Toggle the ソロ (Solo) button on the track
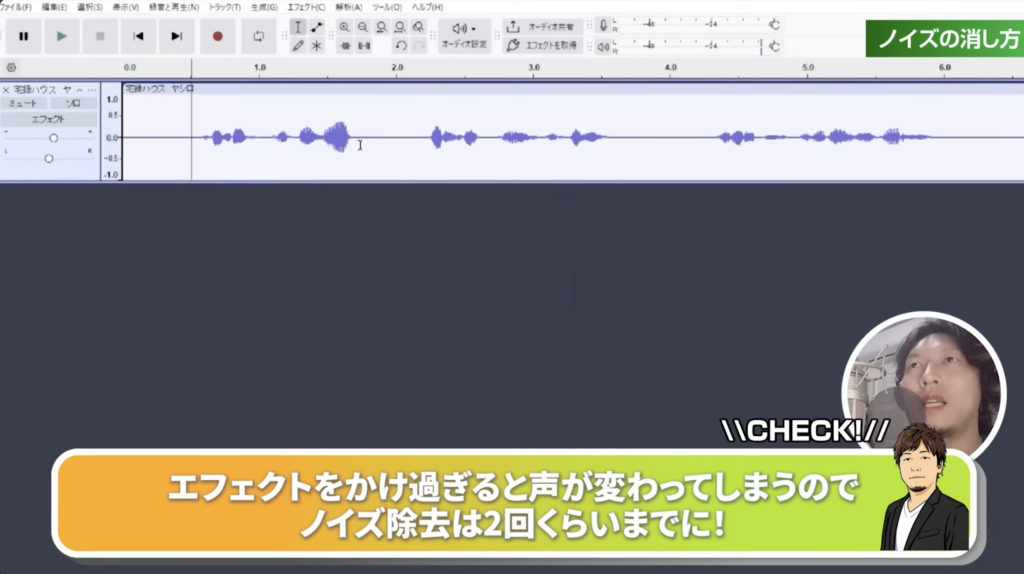 click(x=73, y=103)
